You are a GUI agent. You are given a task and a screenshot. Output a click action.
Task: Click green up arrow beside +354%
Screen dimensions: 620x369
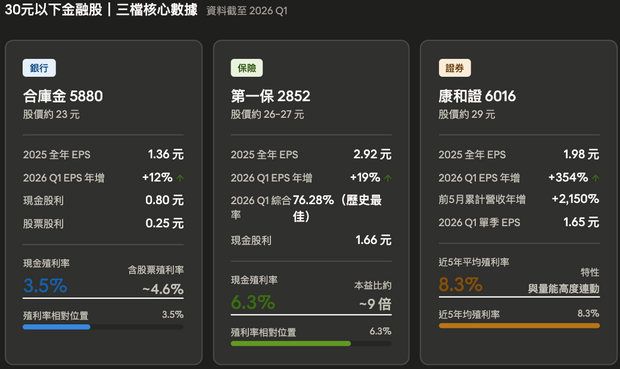pos(596,178)
